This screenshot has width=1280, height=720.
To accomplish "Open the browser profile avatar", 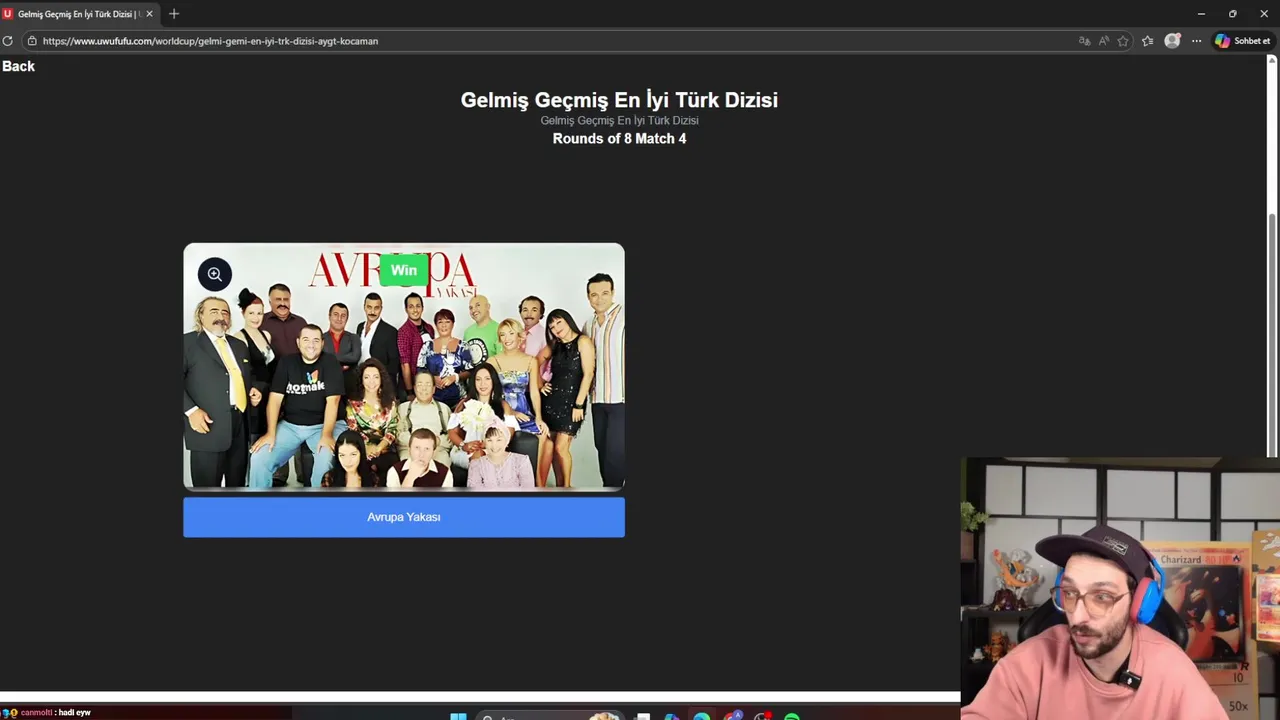I will pyautogui.click(x=1172, y=41).
